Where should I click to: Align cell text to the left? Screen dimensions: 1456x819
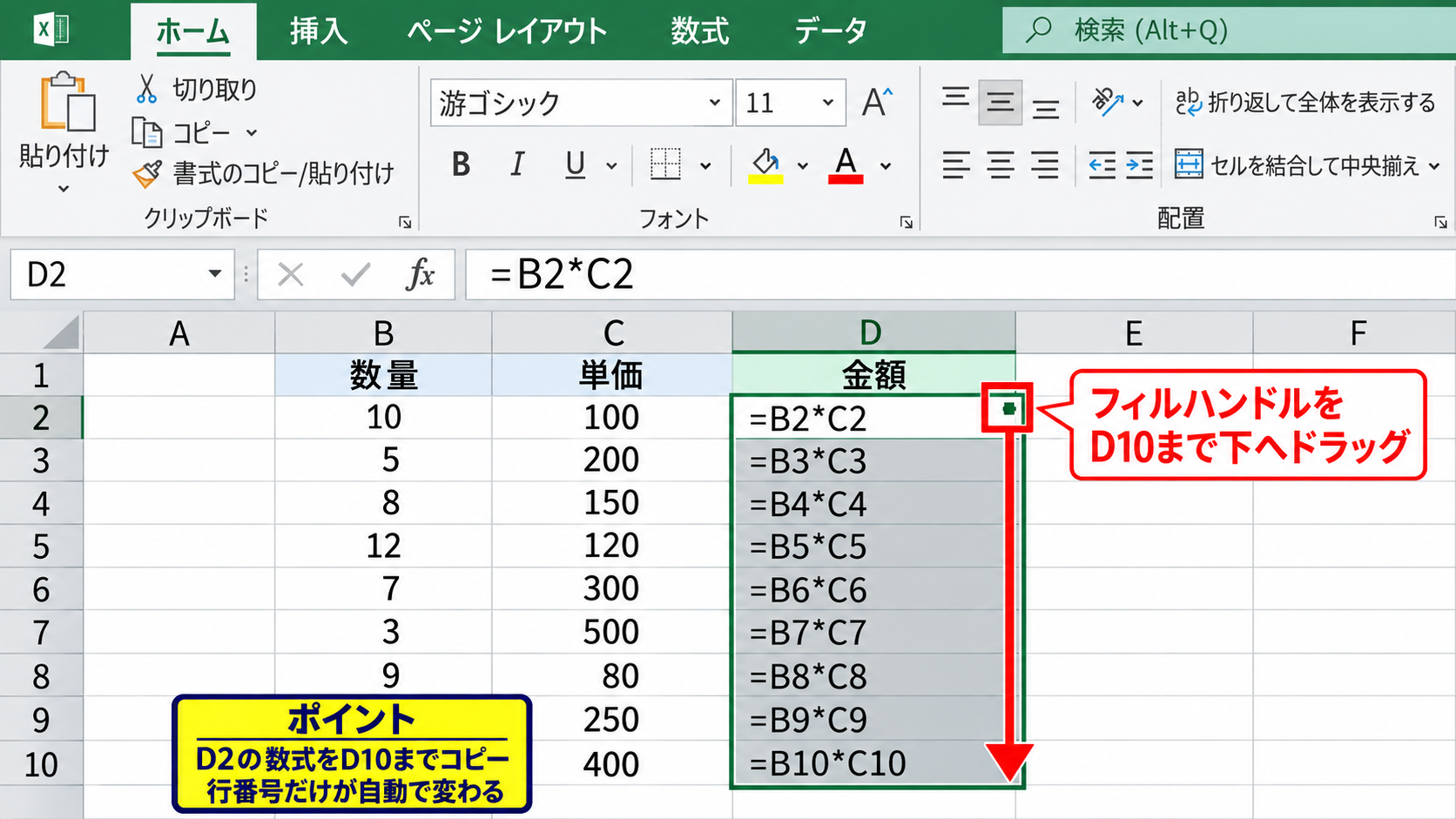(x=955, y=164)
